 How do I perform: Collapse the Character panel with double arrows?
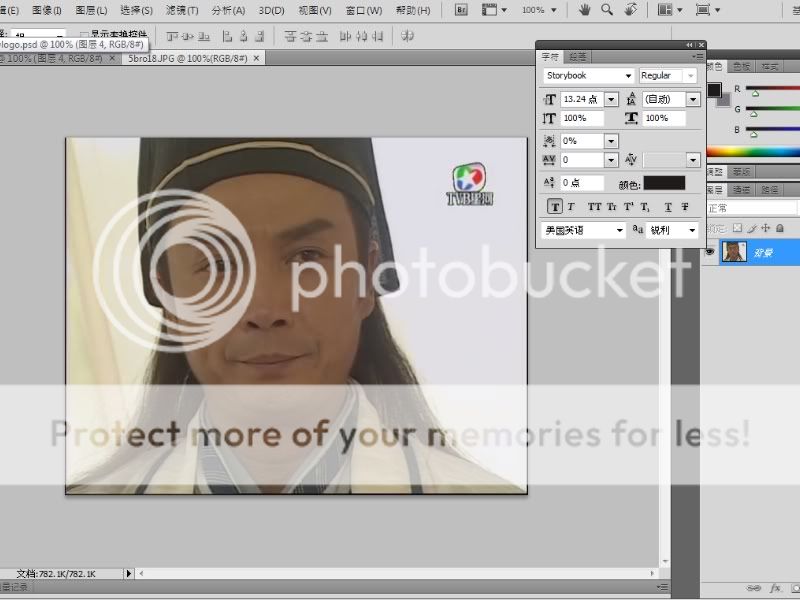pyautogui.click(x=690, y=45)
